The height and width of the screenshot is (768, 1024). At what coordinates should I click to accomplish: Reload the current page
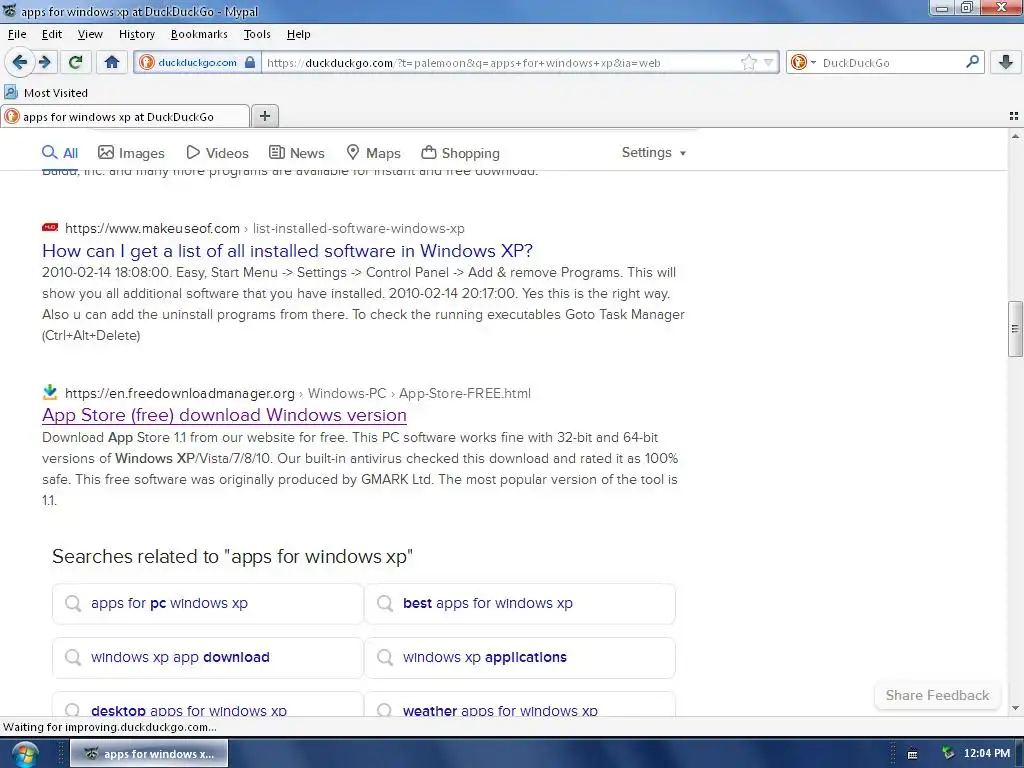[76, 62]
